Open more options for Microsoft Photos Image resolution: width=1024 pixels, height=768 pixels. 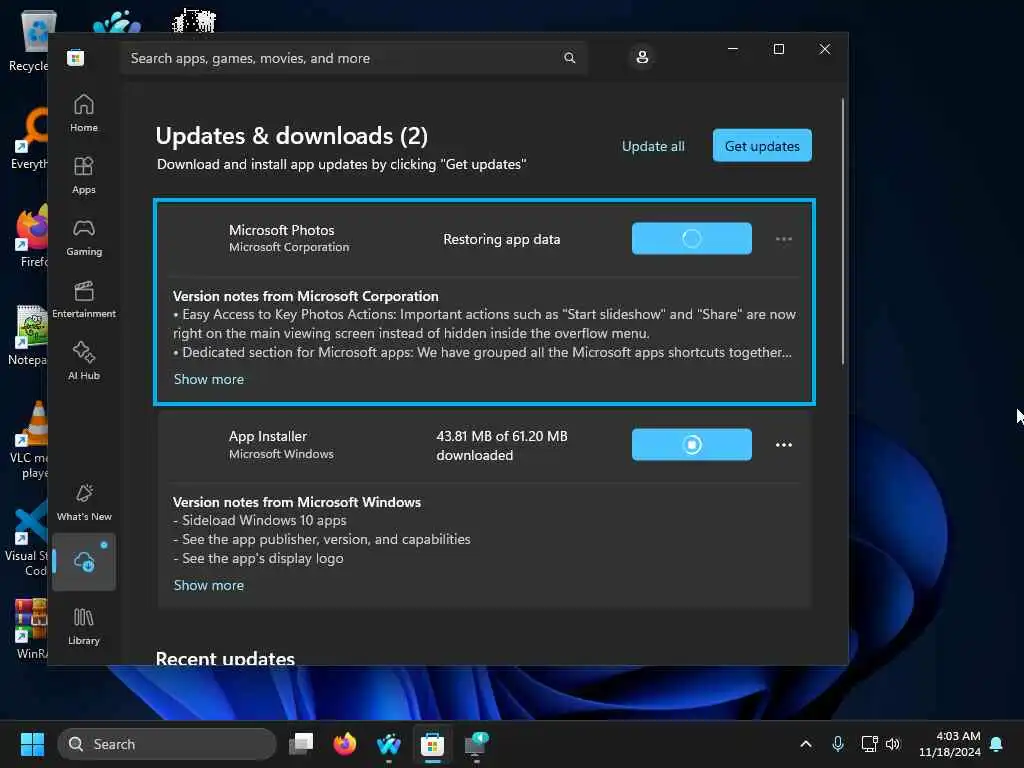tap(784, 239)
